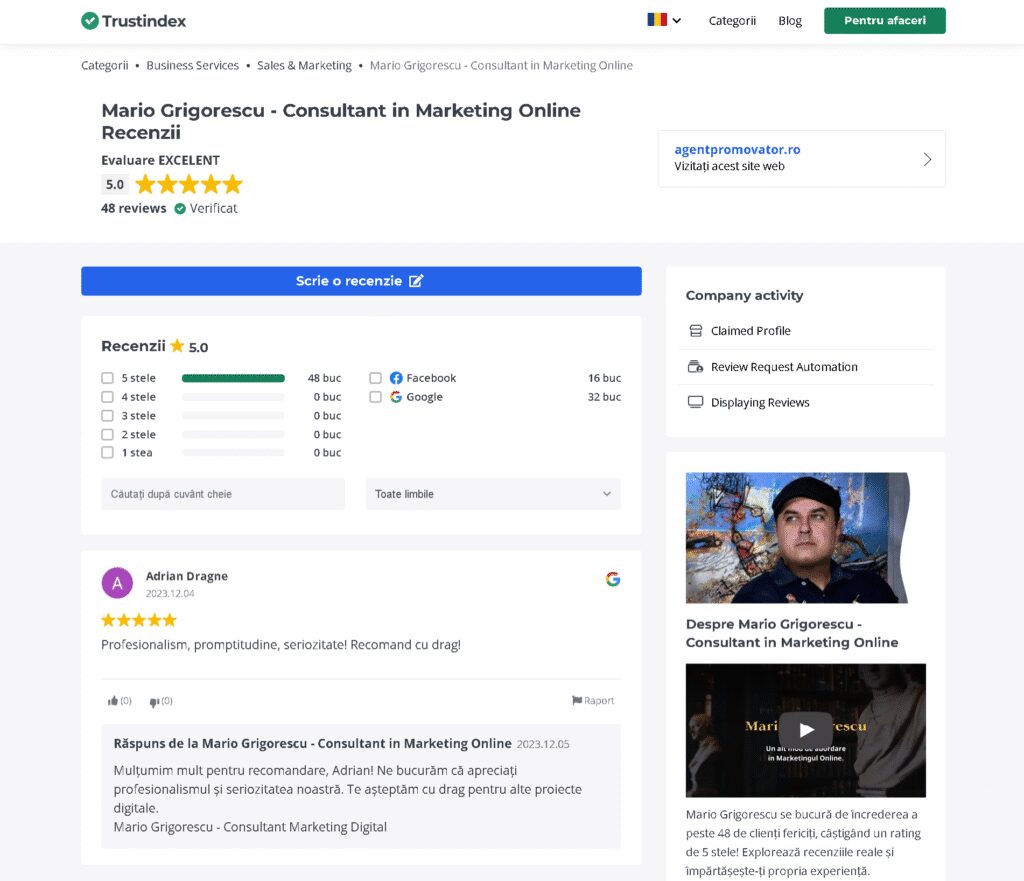The image size is (1024, 881).
Task: Click the green Verificat checkmark badge
Action: click(x=180, y=208)
